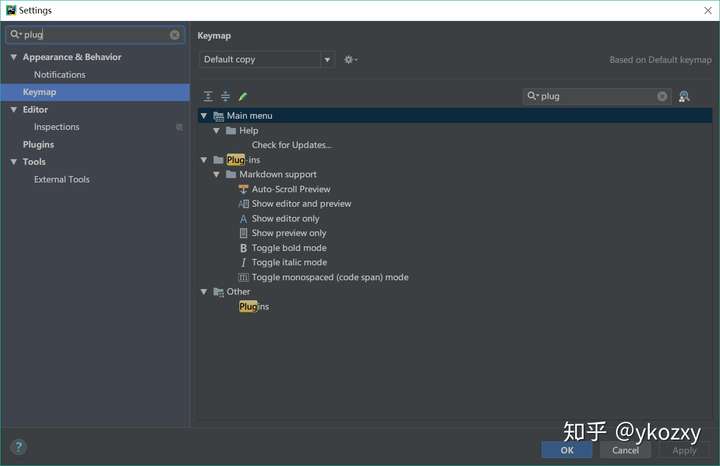Click the icon beside Inspections entry
Viewport: 720px width, 466px height.
click(x=180, y=127)
